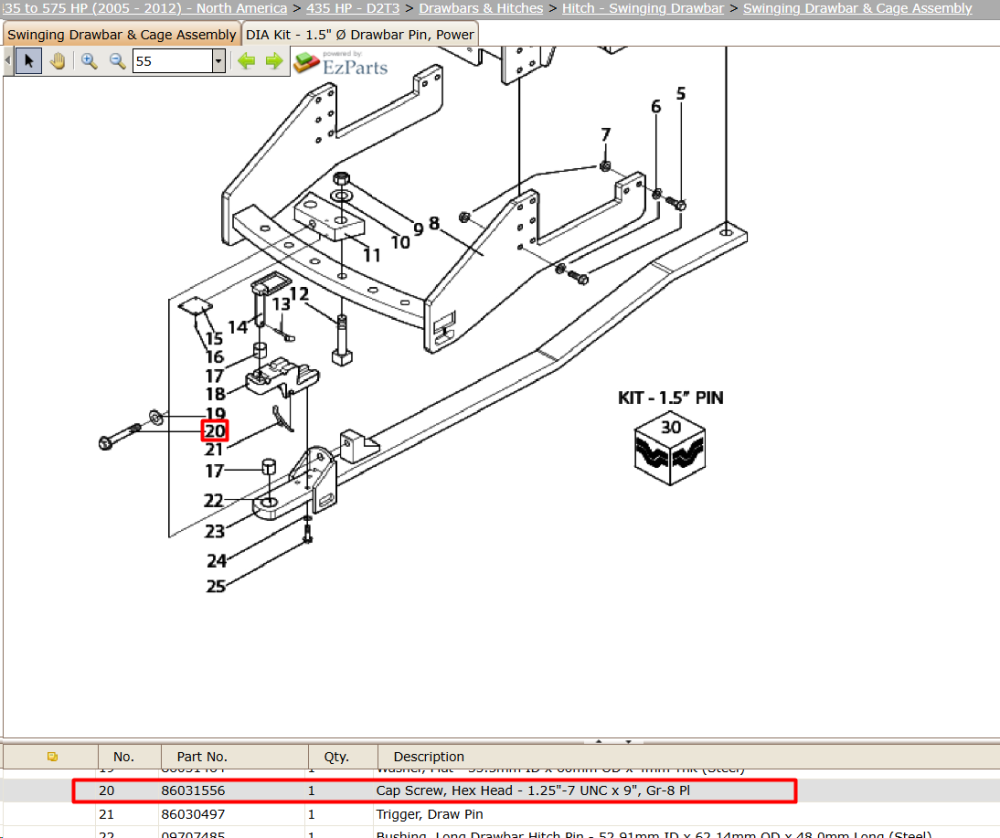Click callout number 24 in diagram

(x=216, y=561)
